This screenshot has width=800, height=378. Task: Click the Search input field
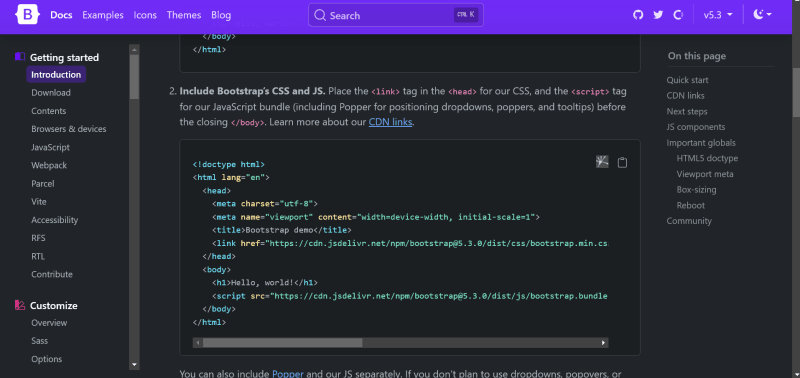396,15
